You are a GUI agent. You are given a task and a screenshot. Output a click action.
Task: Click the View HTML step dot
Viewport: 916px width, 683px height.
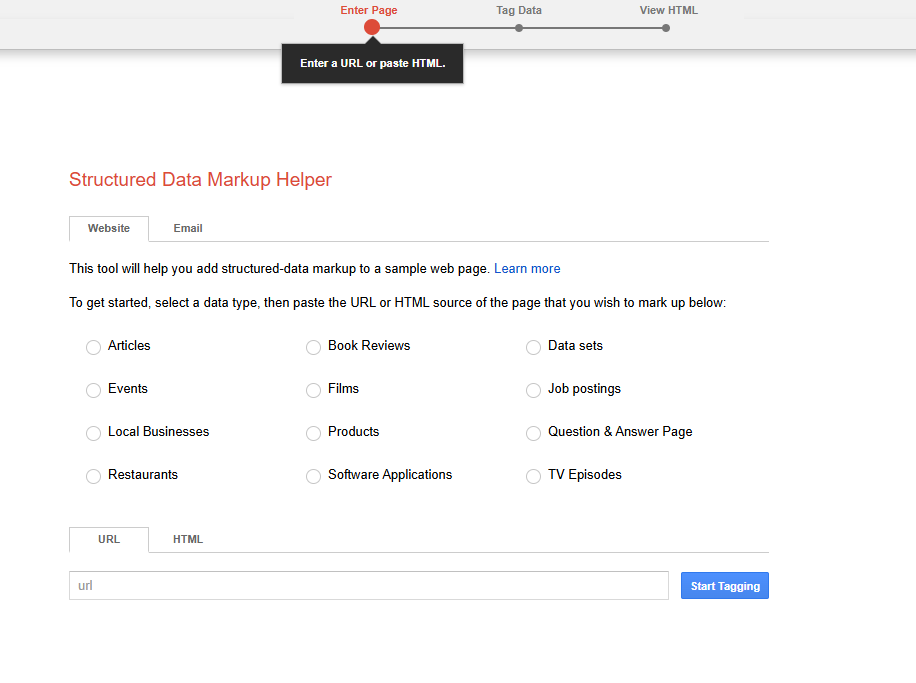point(666,28)
